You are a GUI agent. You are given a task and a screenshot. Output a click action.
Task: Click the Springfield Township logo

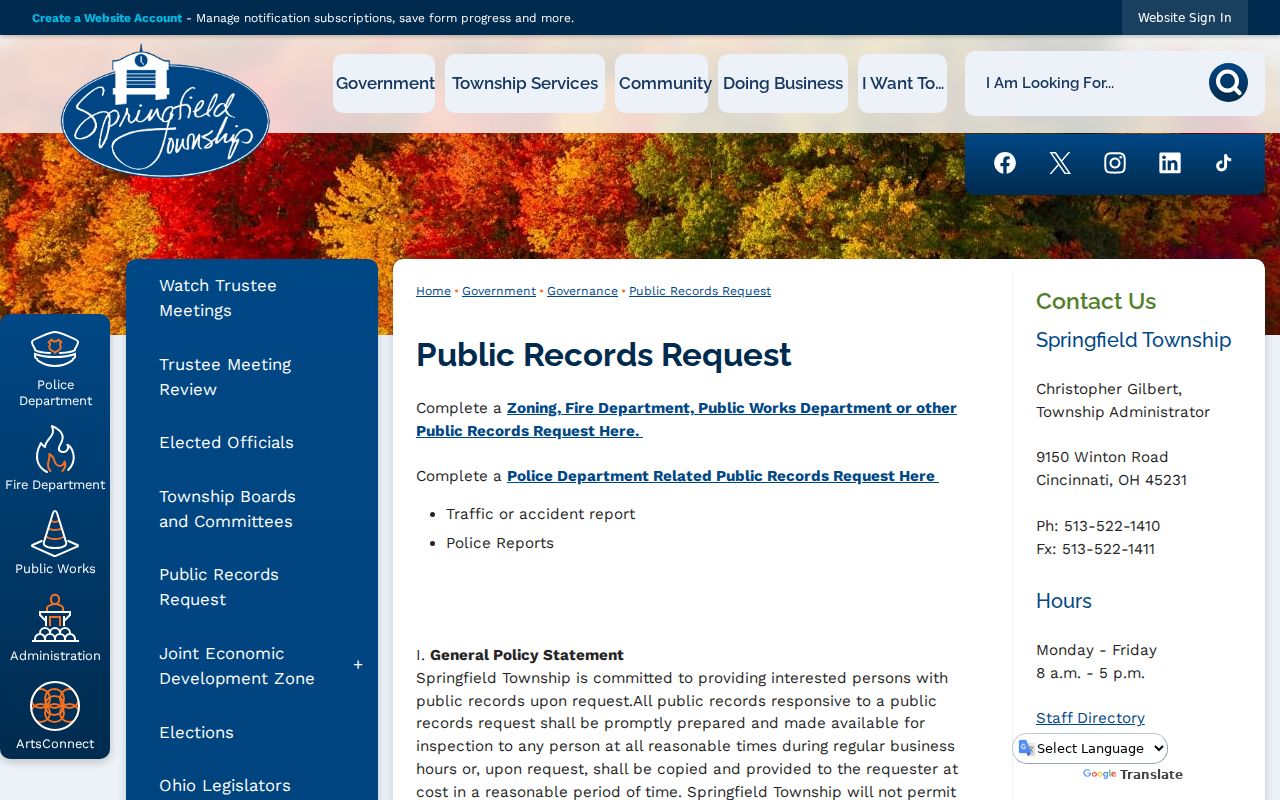165,112
